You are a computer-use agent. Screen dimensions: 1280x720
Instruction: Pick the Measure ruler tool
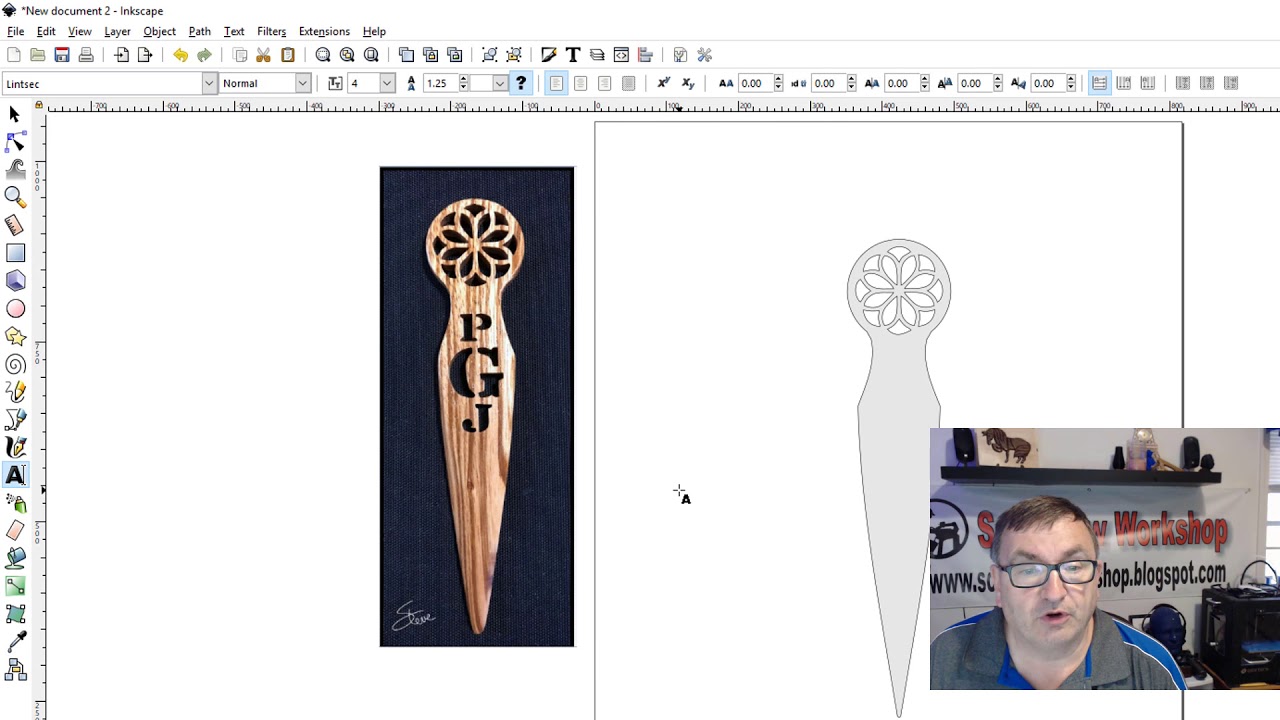(x=15, y=225)
